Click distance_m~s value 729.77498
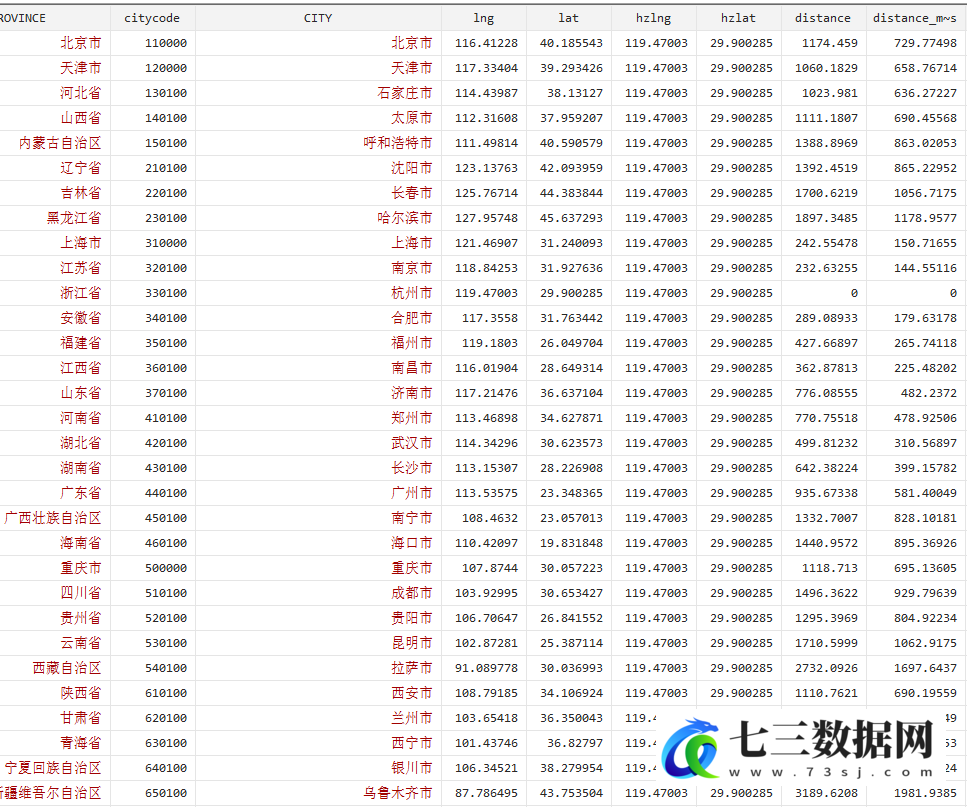The width and height of the screenshot is (967, 807). (x=926, y=43)
